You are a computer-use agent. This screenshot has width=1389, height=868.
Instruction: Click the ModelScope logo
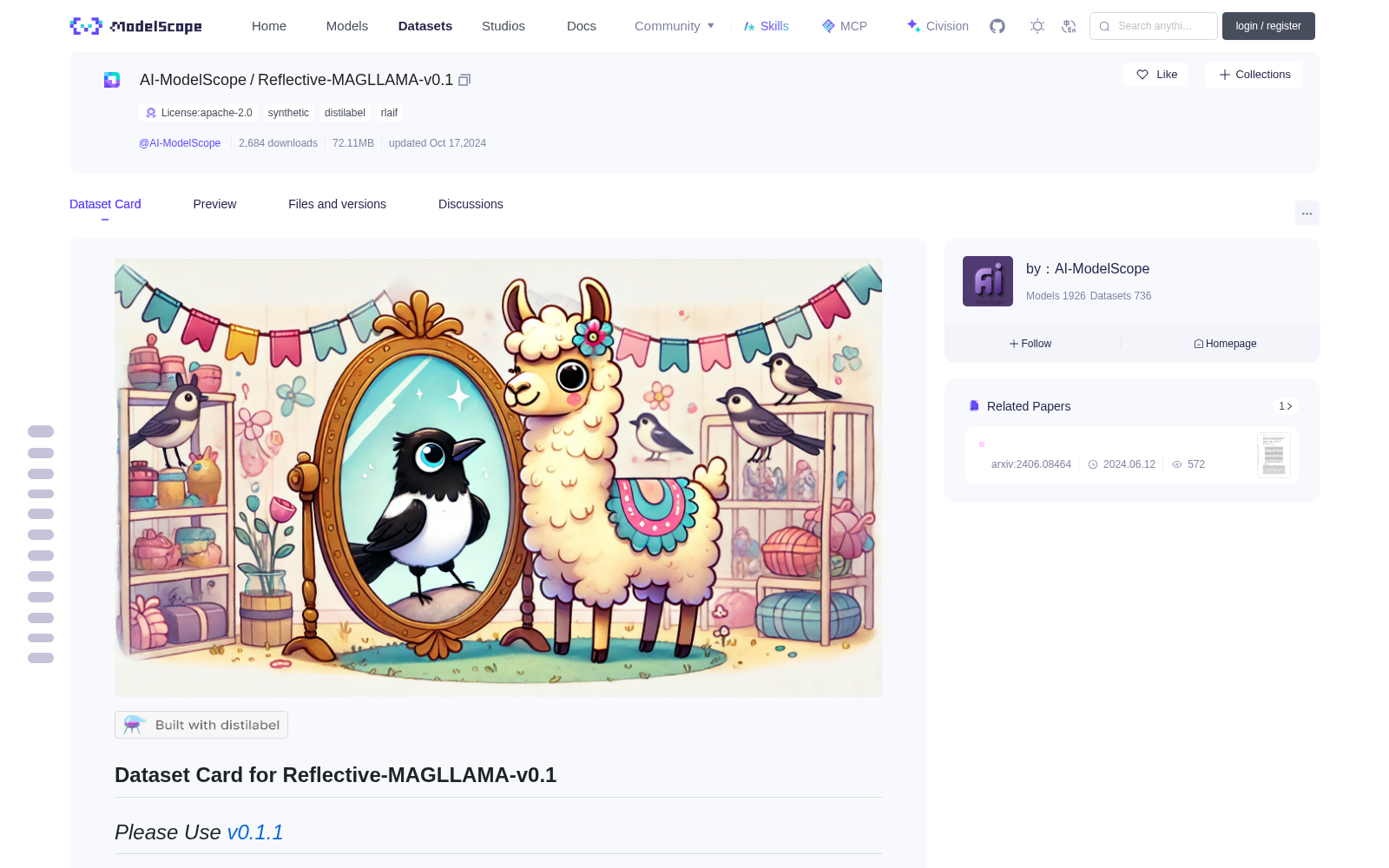coord(135,26)
